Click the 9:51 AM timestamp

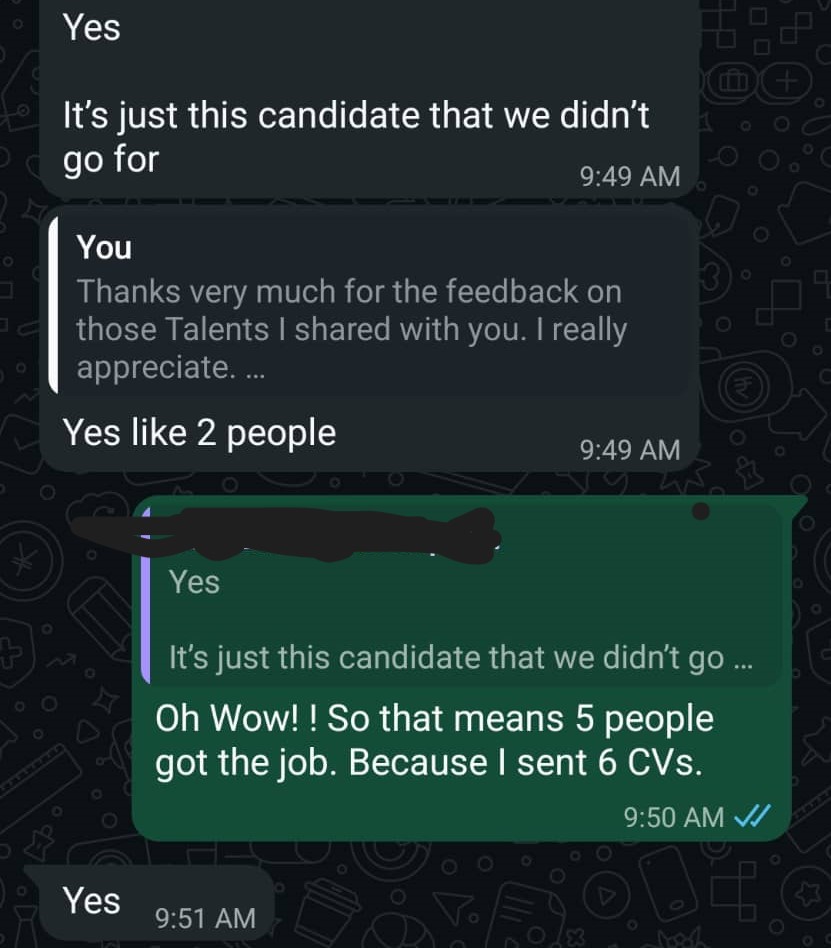206,917
